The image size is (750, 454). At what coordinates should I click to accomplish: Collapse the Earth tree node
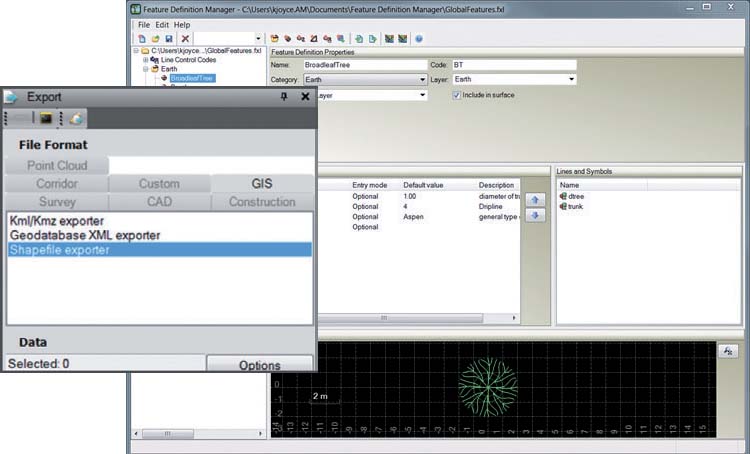(145, 69)
